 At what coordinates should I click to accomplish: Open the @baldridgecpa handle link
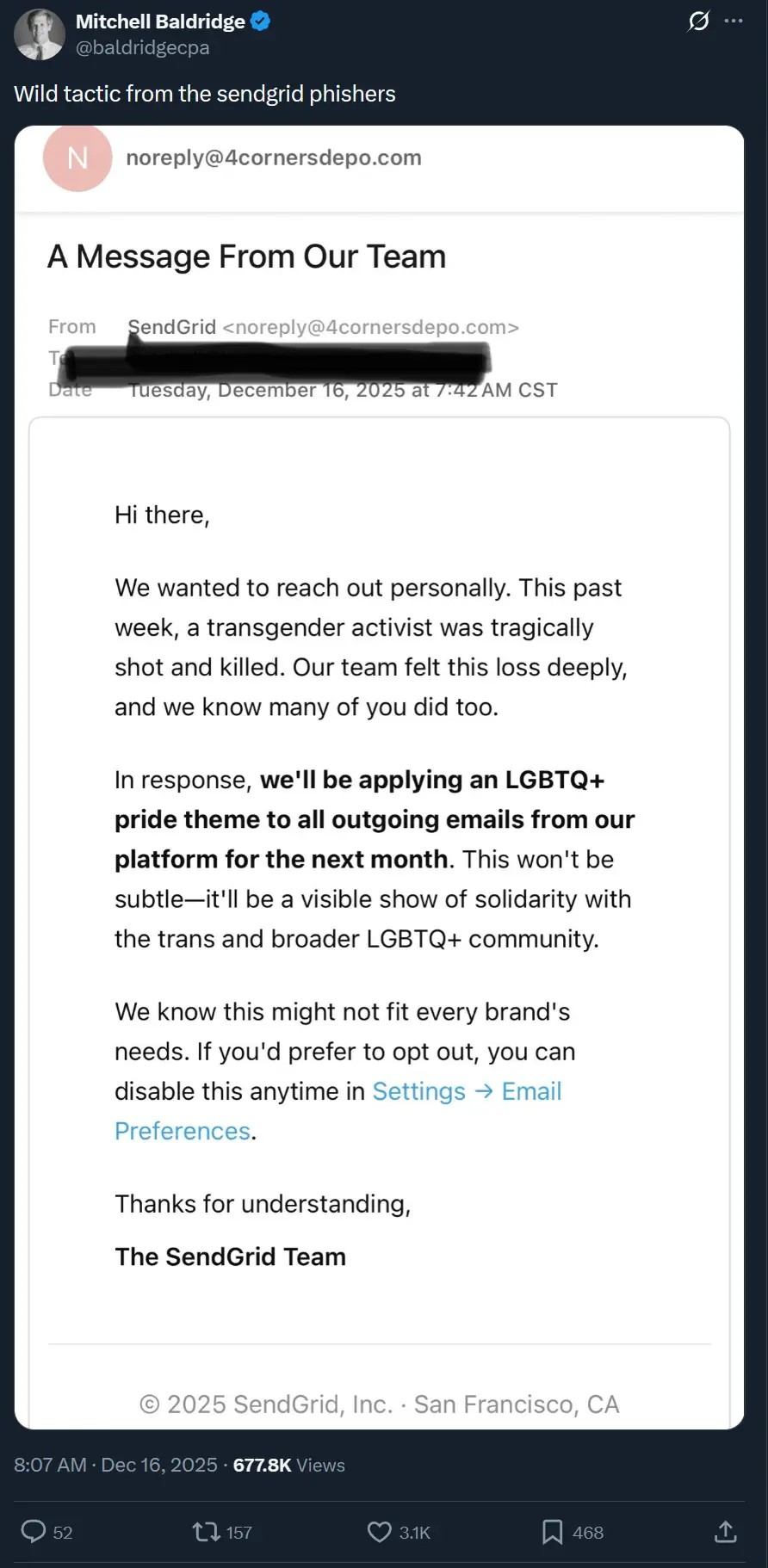coord(142,48)
